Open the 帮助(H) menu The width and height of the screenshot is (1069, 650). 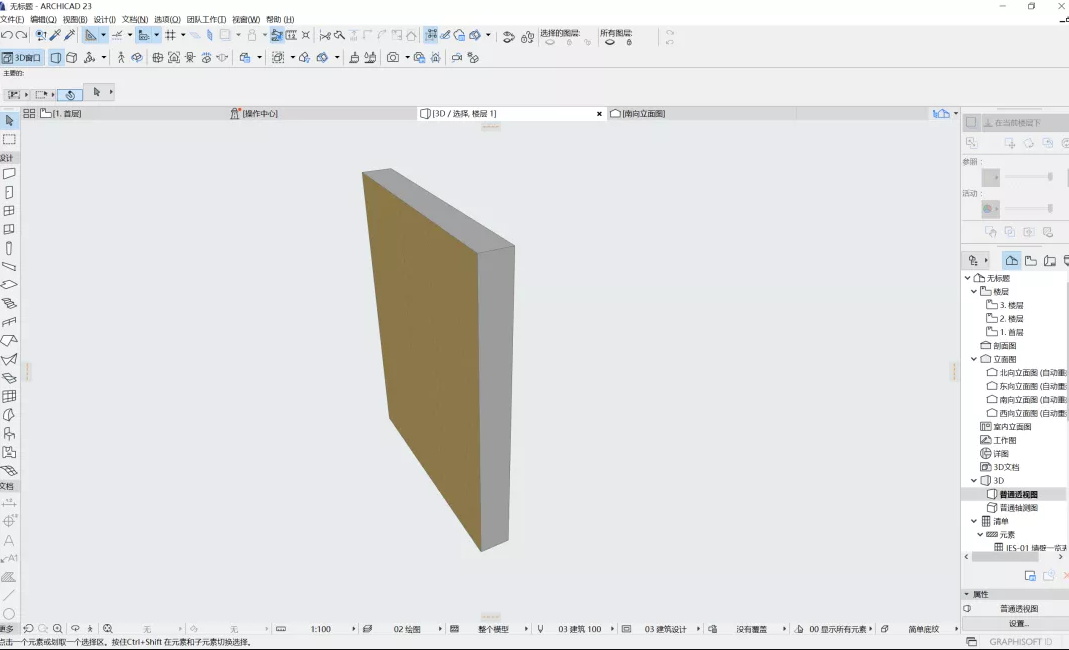click(280, 19)
